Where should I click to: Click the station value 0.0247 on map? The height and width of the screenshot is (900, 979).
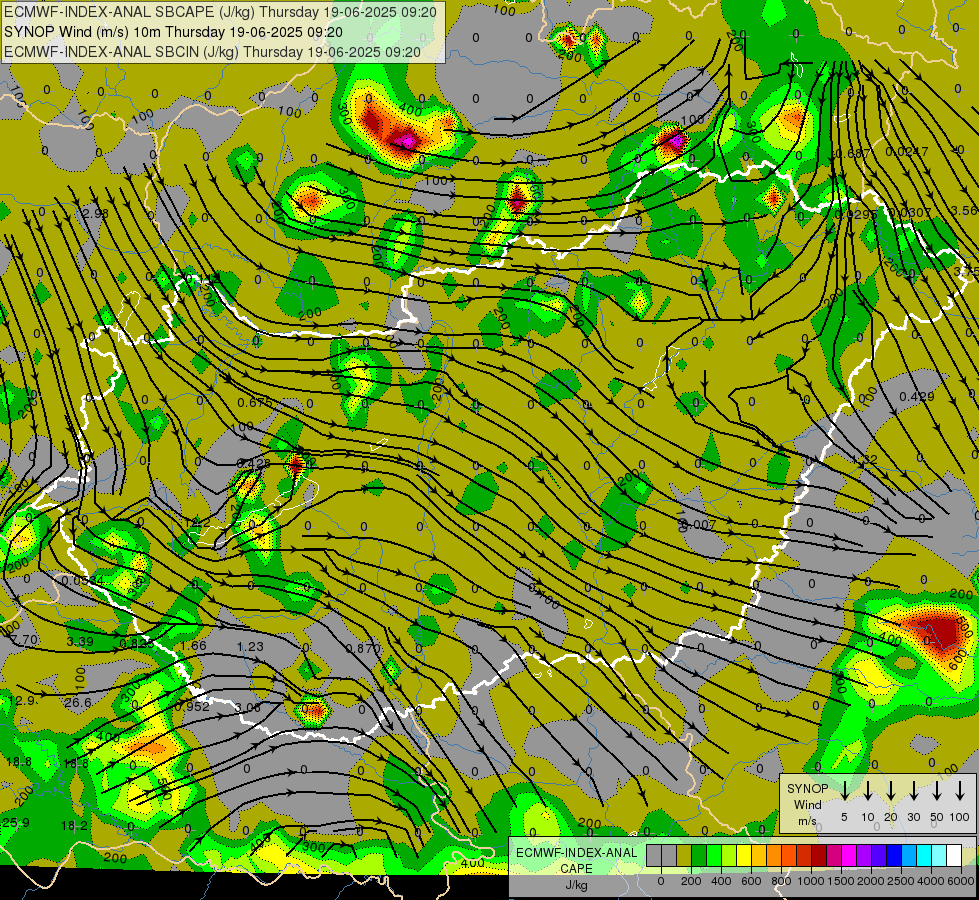point(907,151)
